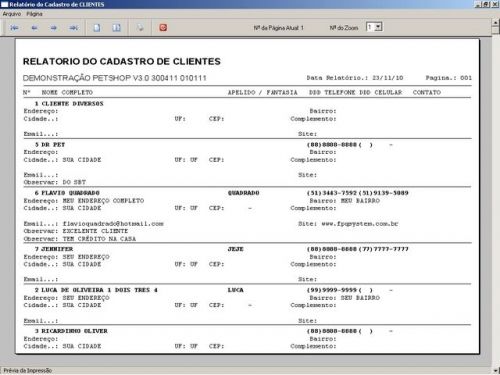
Task: Click the red close preview icon
Action: click(x=163, y=28)
